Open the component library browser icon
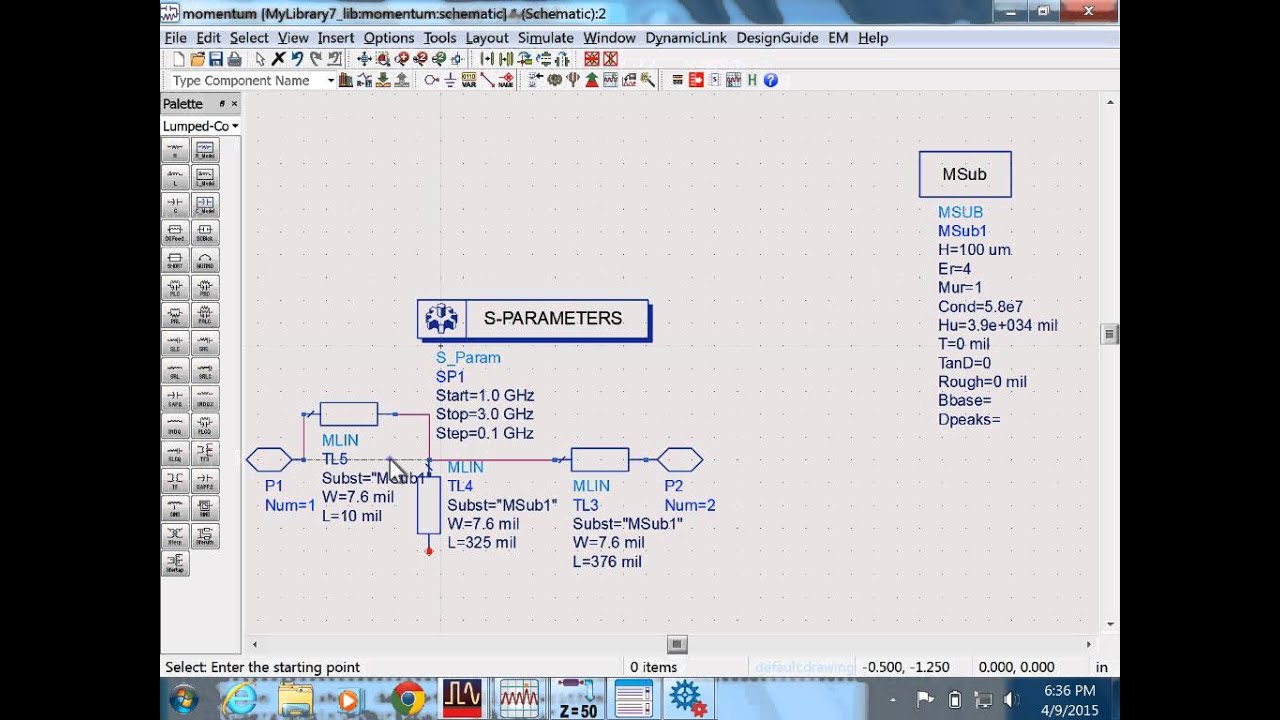Screen dimensions: 1280x720 point(345,80)
